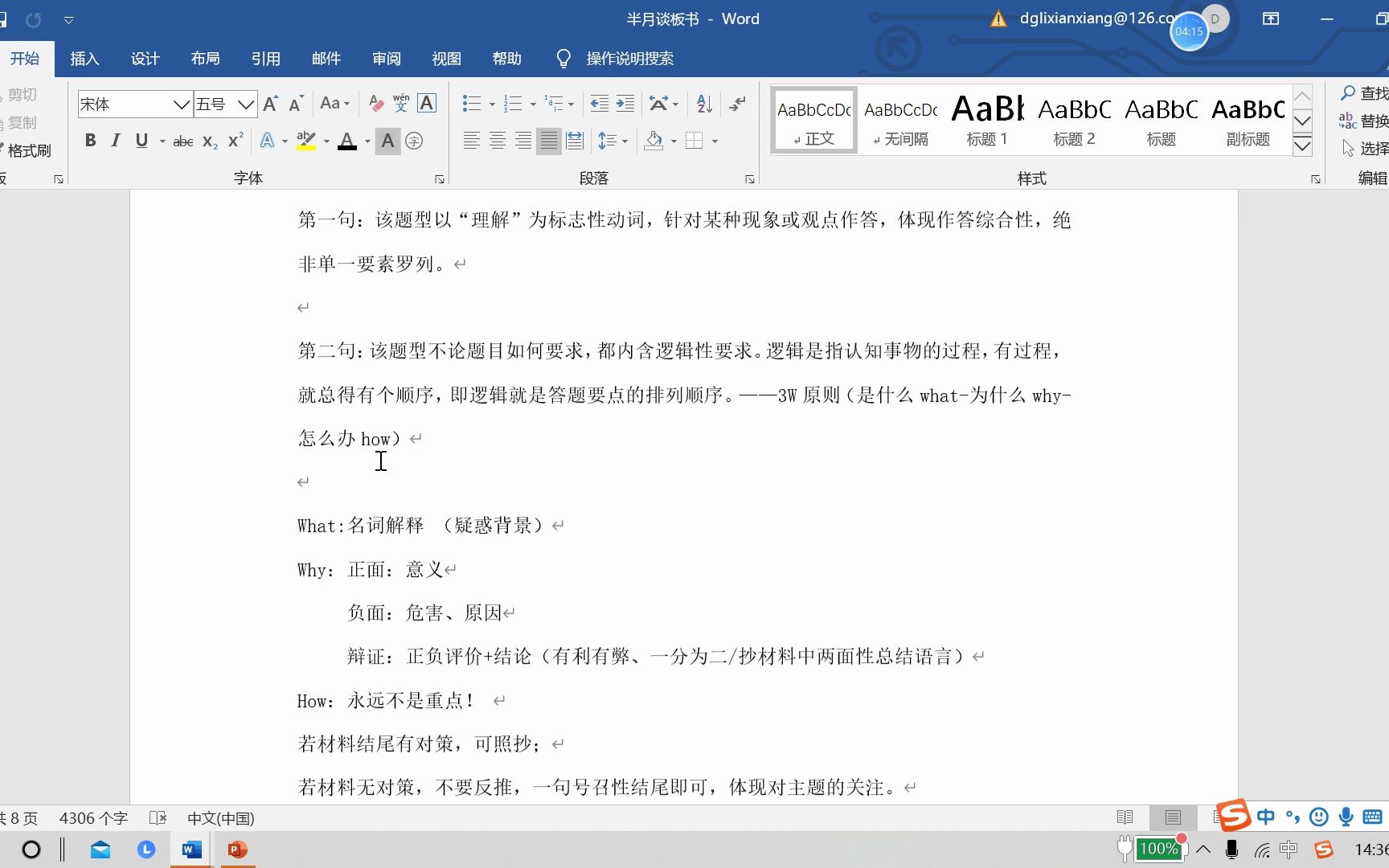The height and width of the screenshot is (868, 1389).
Task: Open phonetic guide (wén)
Action: (x=401, y=104)
